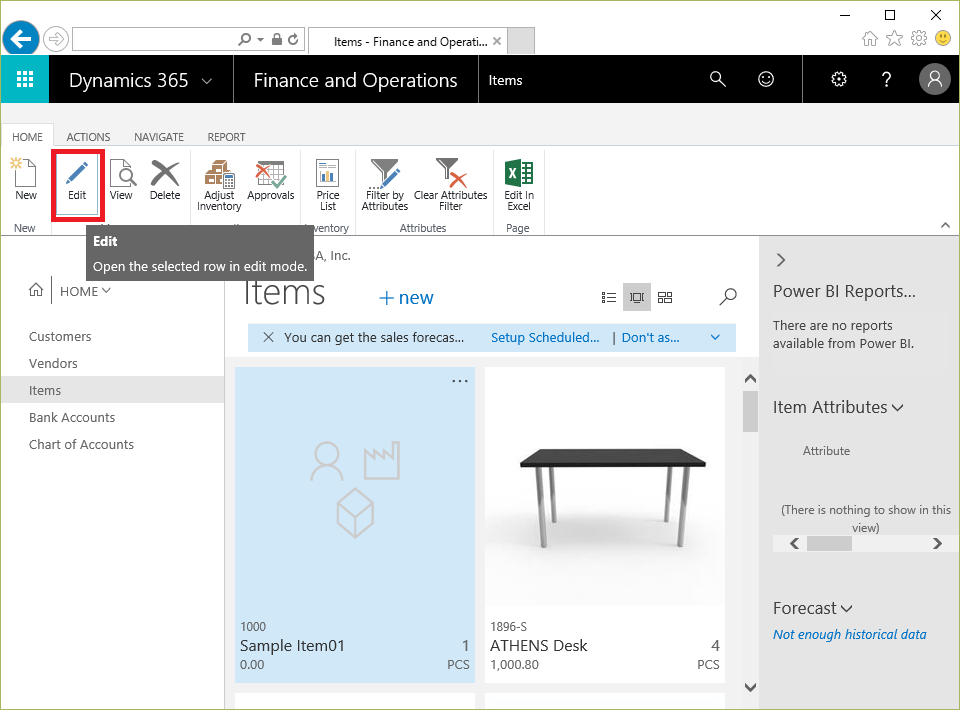Dismiss the sales forecast notification
The height and width of the screenshot is (710, 960).
pyautogui.click(x=268, y=337)
